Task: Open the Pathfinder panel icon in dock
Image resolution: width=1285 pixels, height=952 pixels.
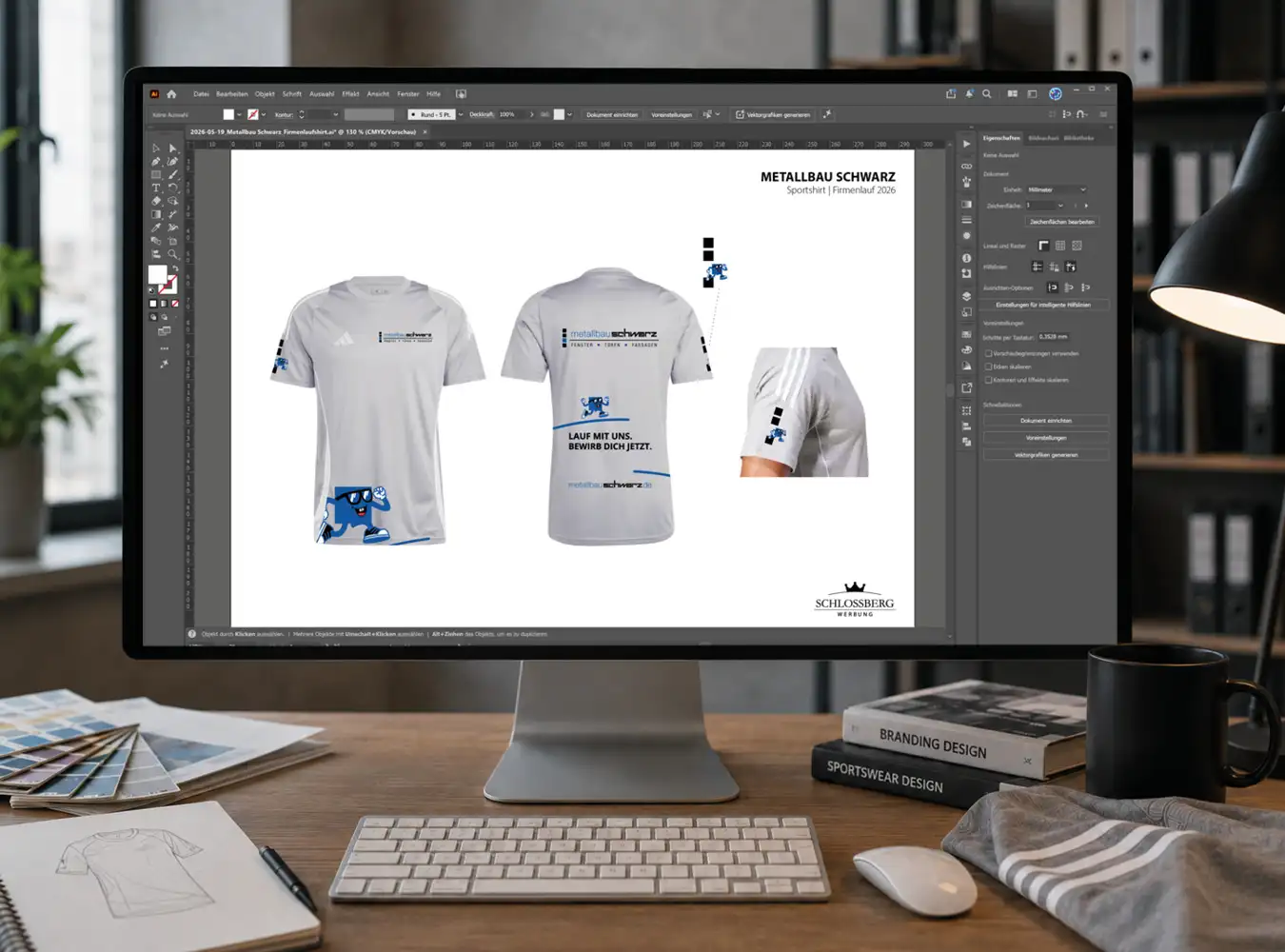Action: [966, 442]
